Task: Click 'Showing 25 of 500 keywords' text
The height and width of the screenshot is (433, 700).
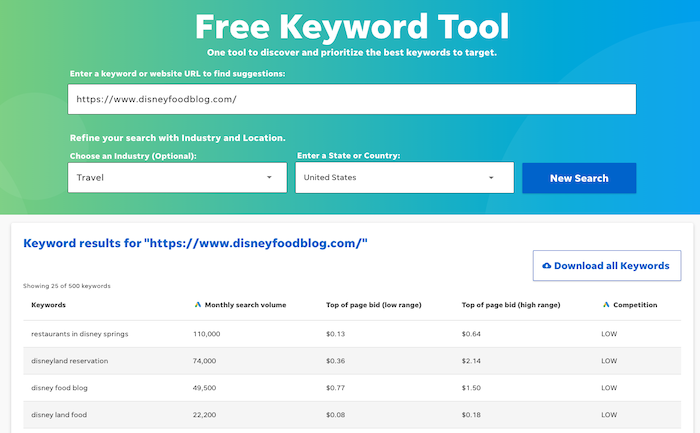Action: coord(67,286)
